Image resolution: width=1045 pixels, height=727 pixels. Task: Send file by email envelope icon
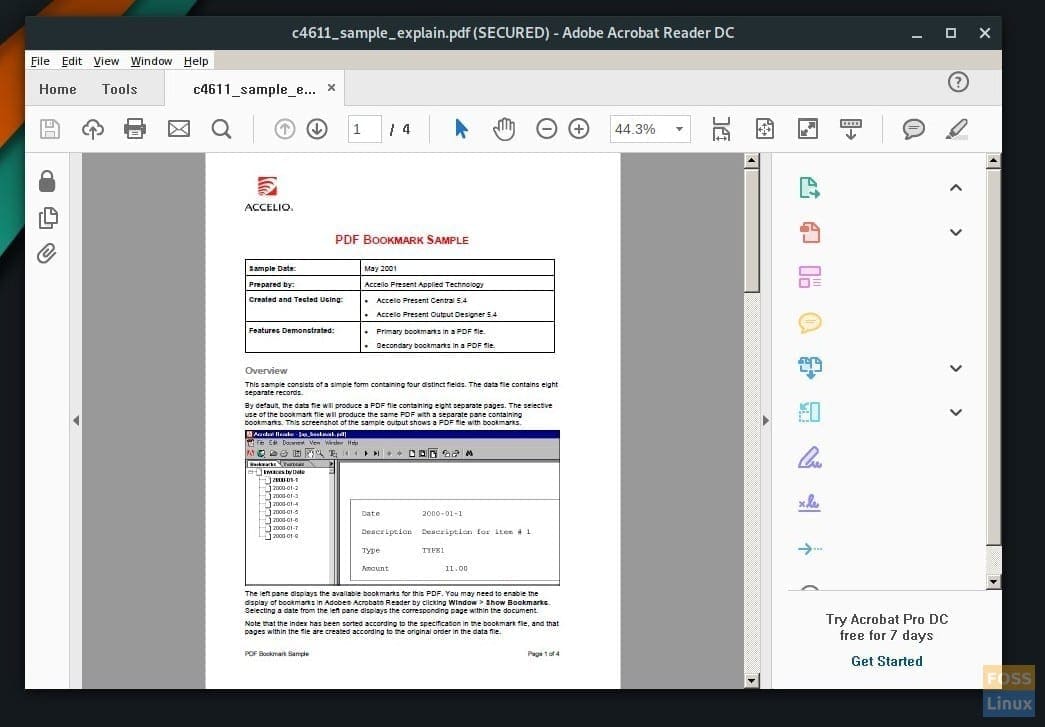pos(179,129)
